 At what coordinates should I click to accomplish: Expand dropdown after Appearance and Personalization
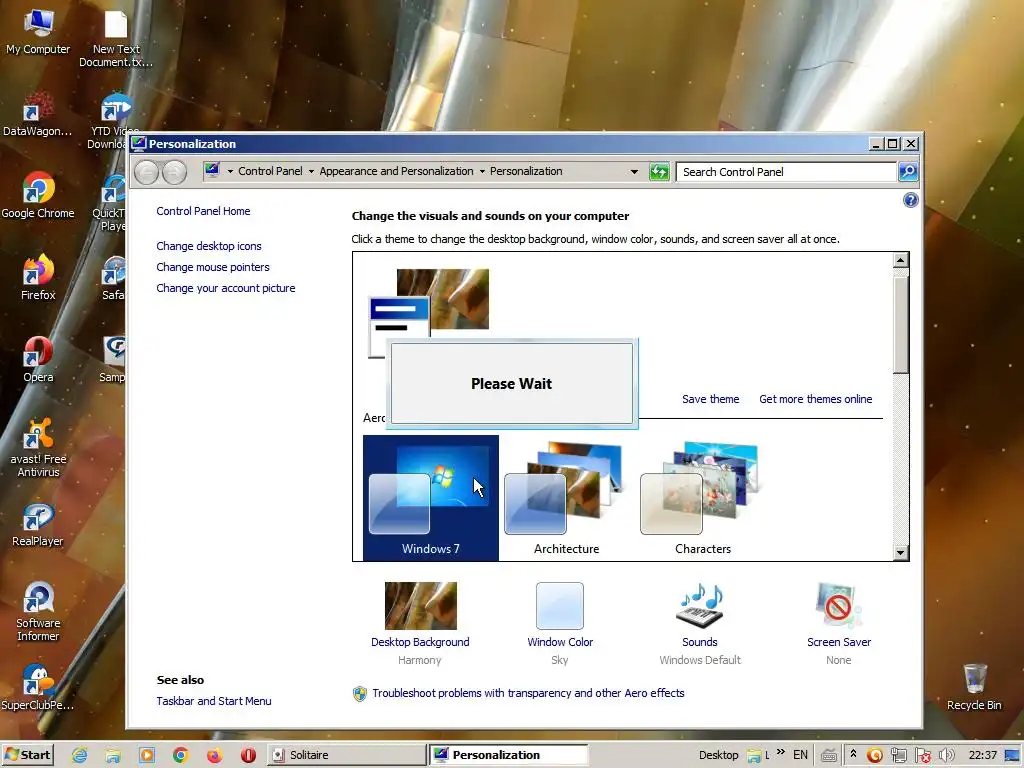[x=482, y=172]
